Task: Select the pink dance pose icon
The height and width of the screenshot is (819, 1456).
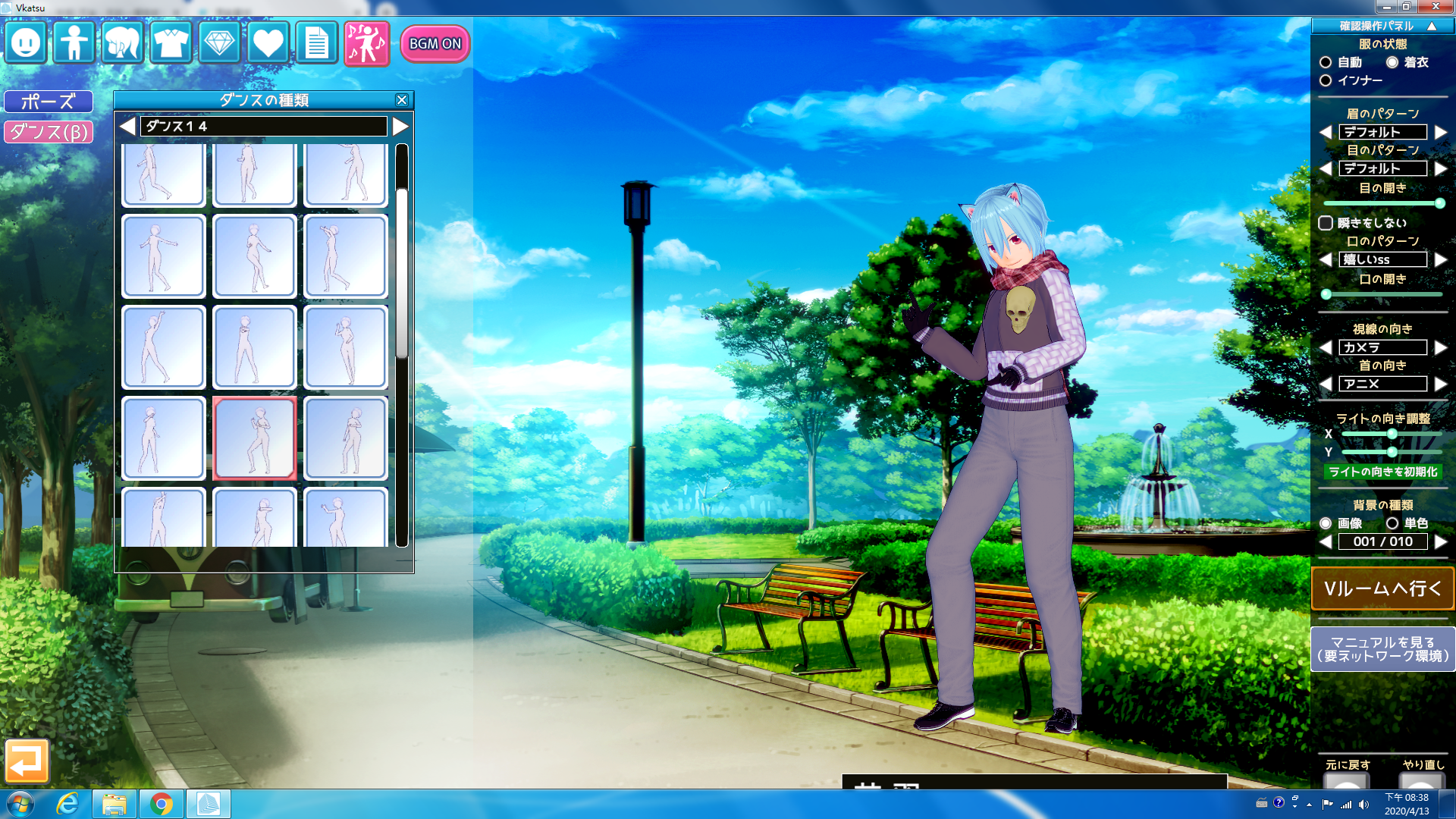Action: tap(367, 43)
